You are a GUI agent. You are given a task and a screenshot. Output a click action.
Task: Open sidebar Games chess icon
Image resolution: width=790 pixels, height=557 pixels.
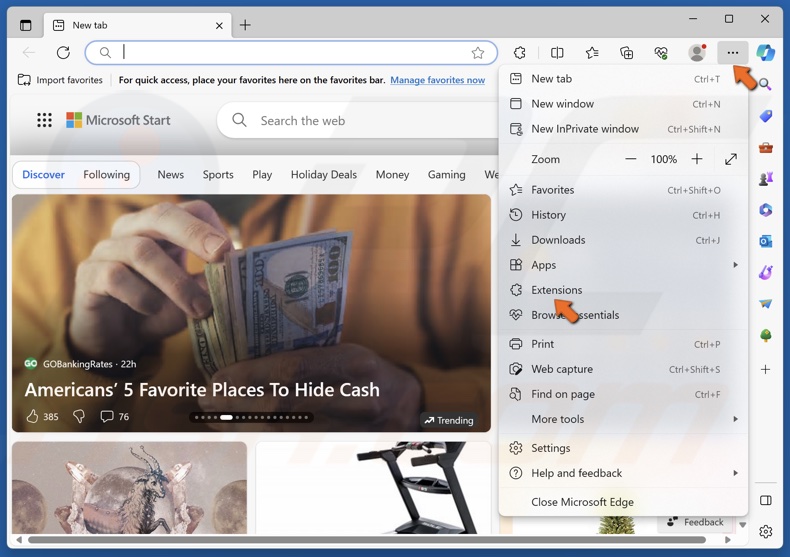coord(765,178)
